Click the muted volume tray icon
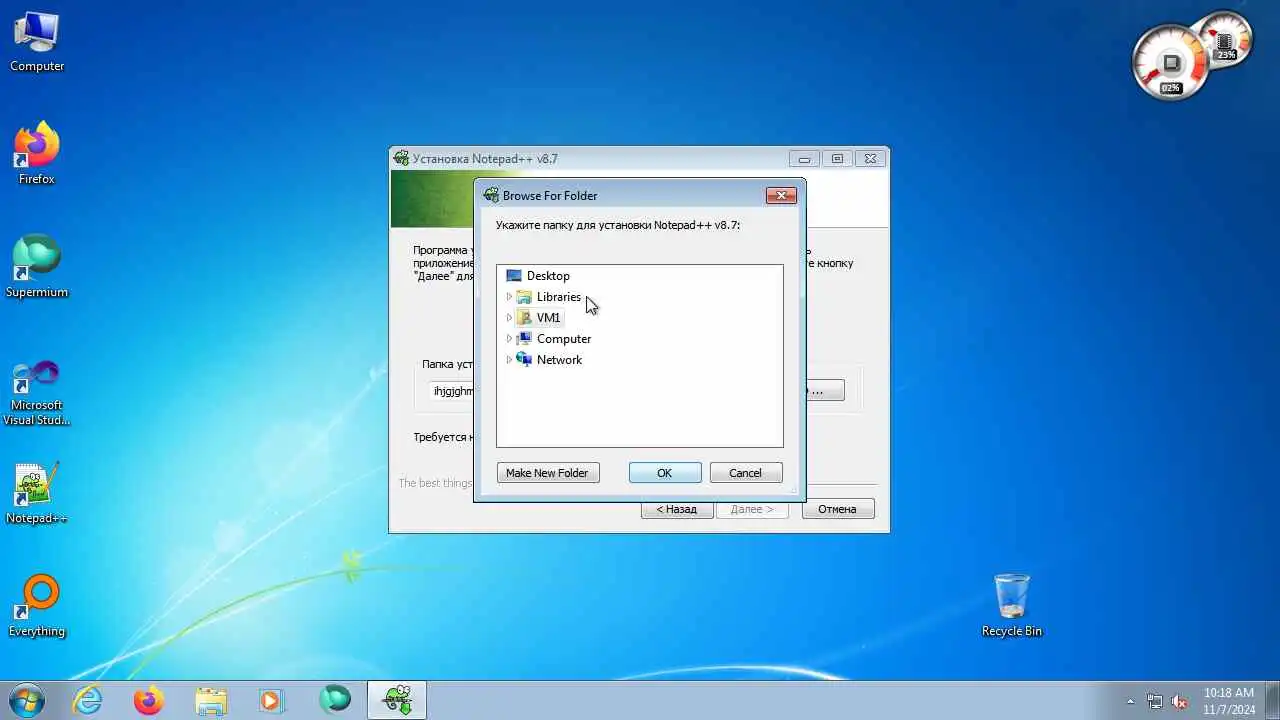 click(x=1180, y=701)
